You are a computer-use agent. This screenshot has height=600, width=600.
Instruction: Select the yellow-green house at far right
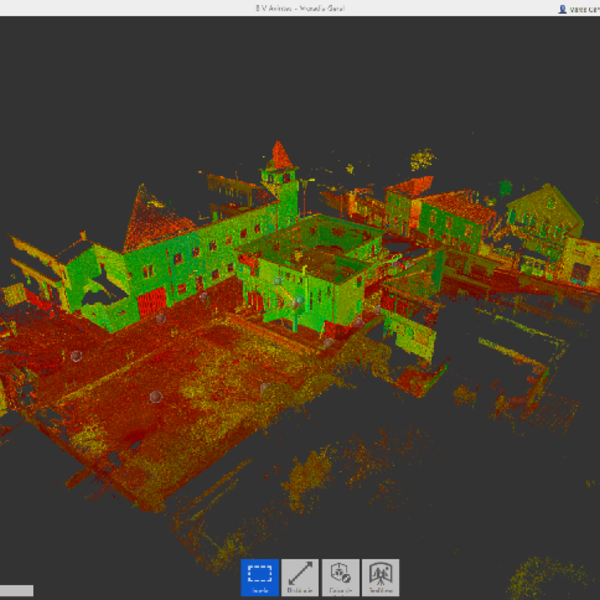(545, 215)
